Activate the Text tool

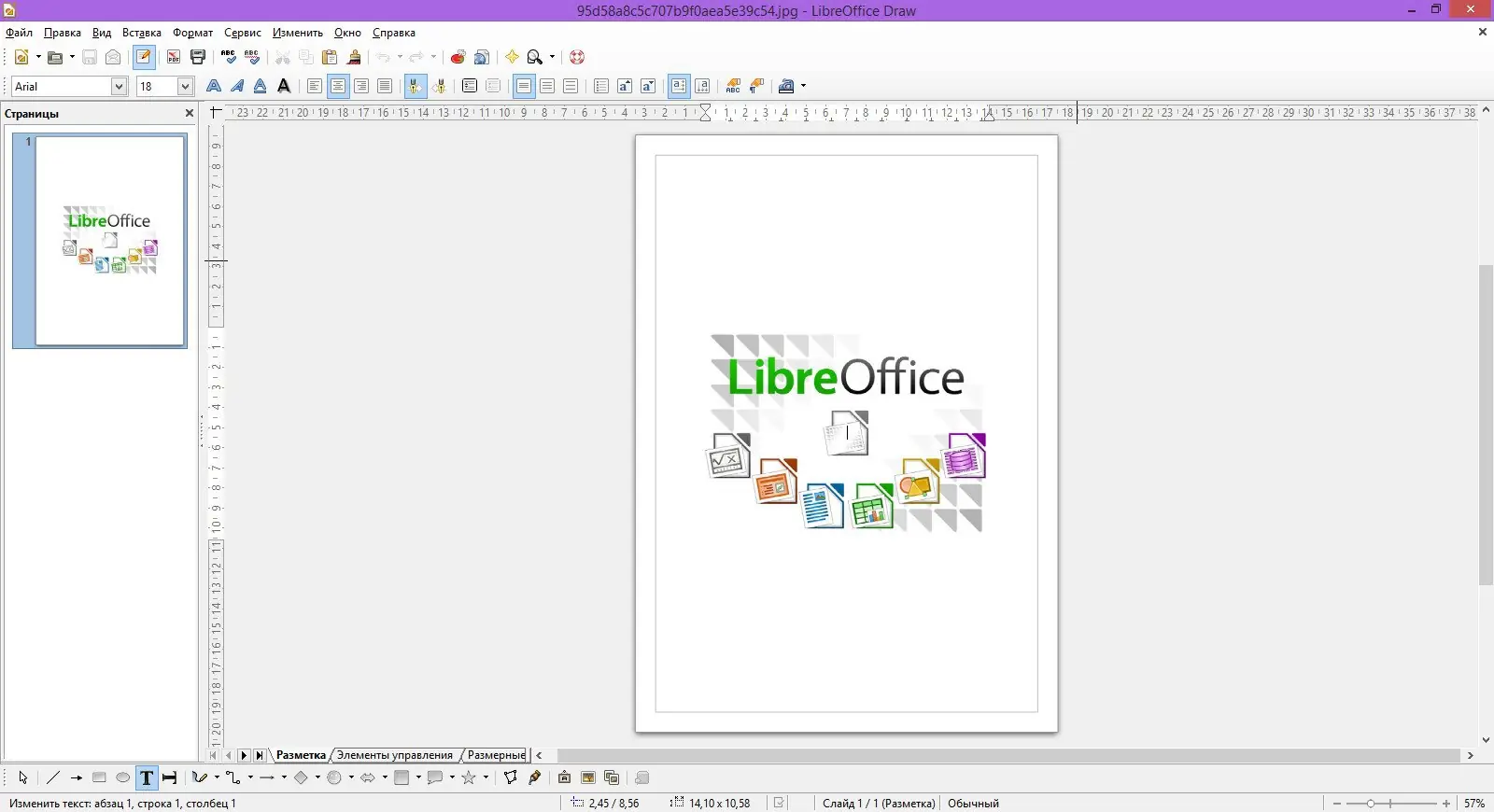pos(147,777)
